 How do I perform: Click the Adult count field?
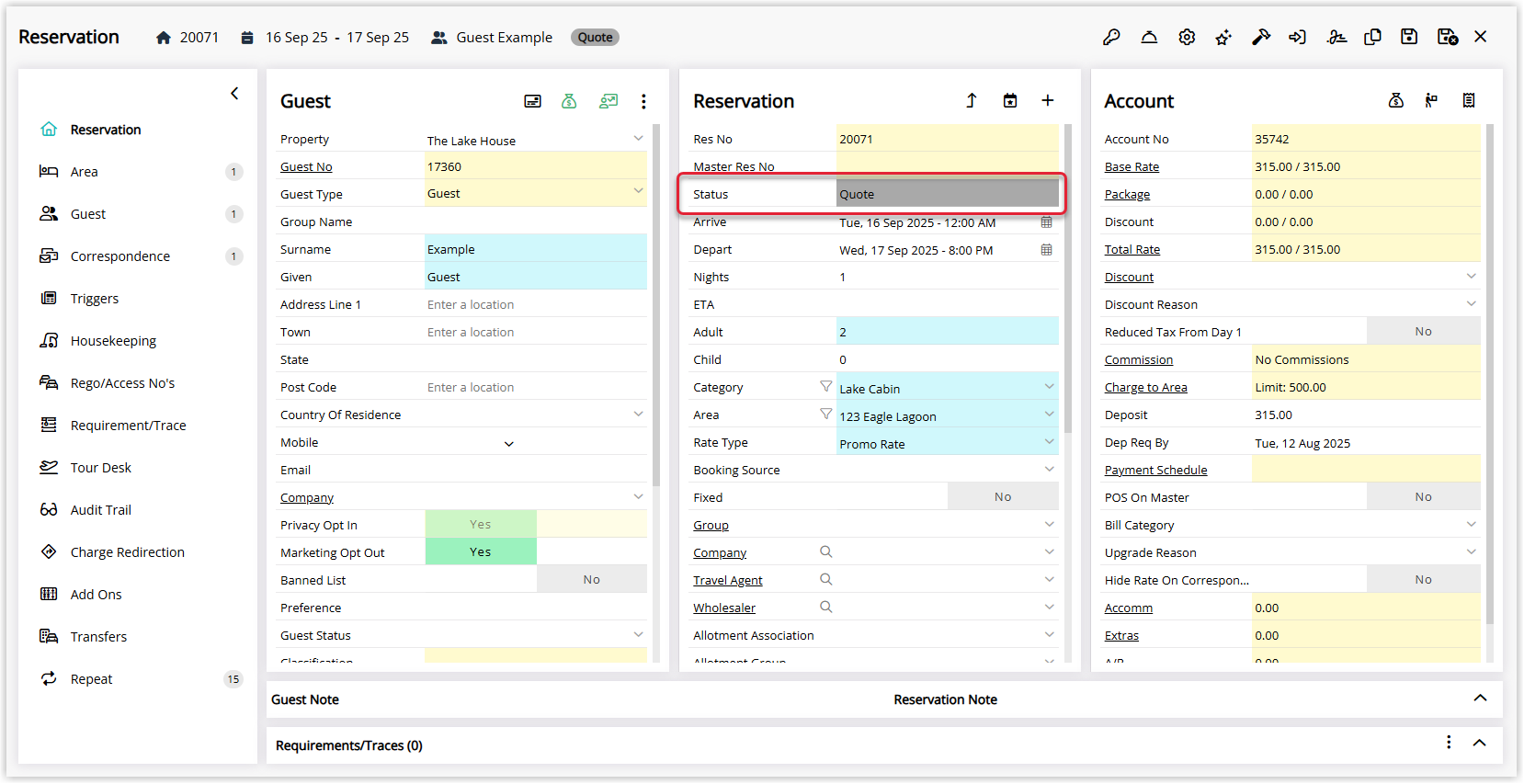[x=948, y=331]
